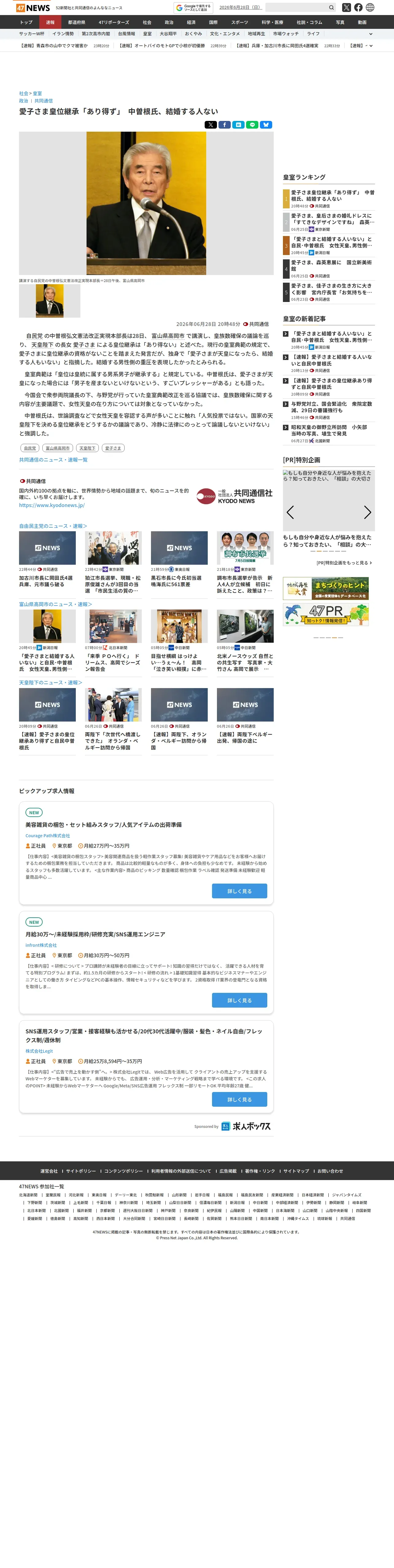Screen dimensions: 394x1568
Task: Open the 写真 navigation tab
Action: click(x=340, y=22)
